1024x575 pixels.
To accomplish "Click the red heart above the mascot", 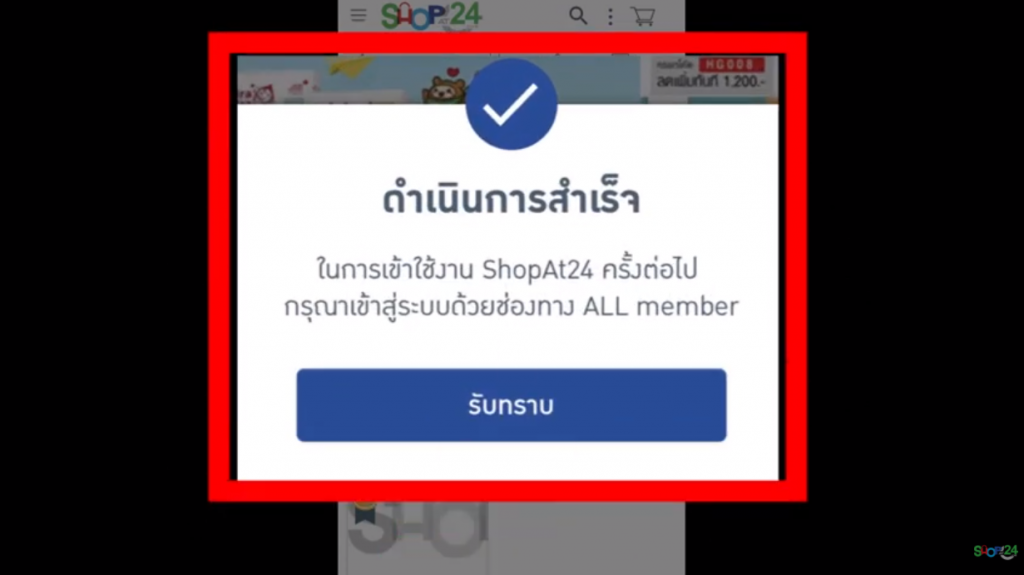I will (x=453, y=72).
